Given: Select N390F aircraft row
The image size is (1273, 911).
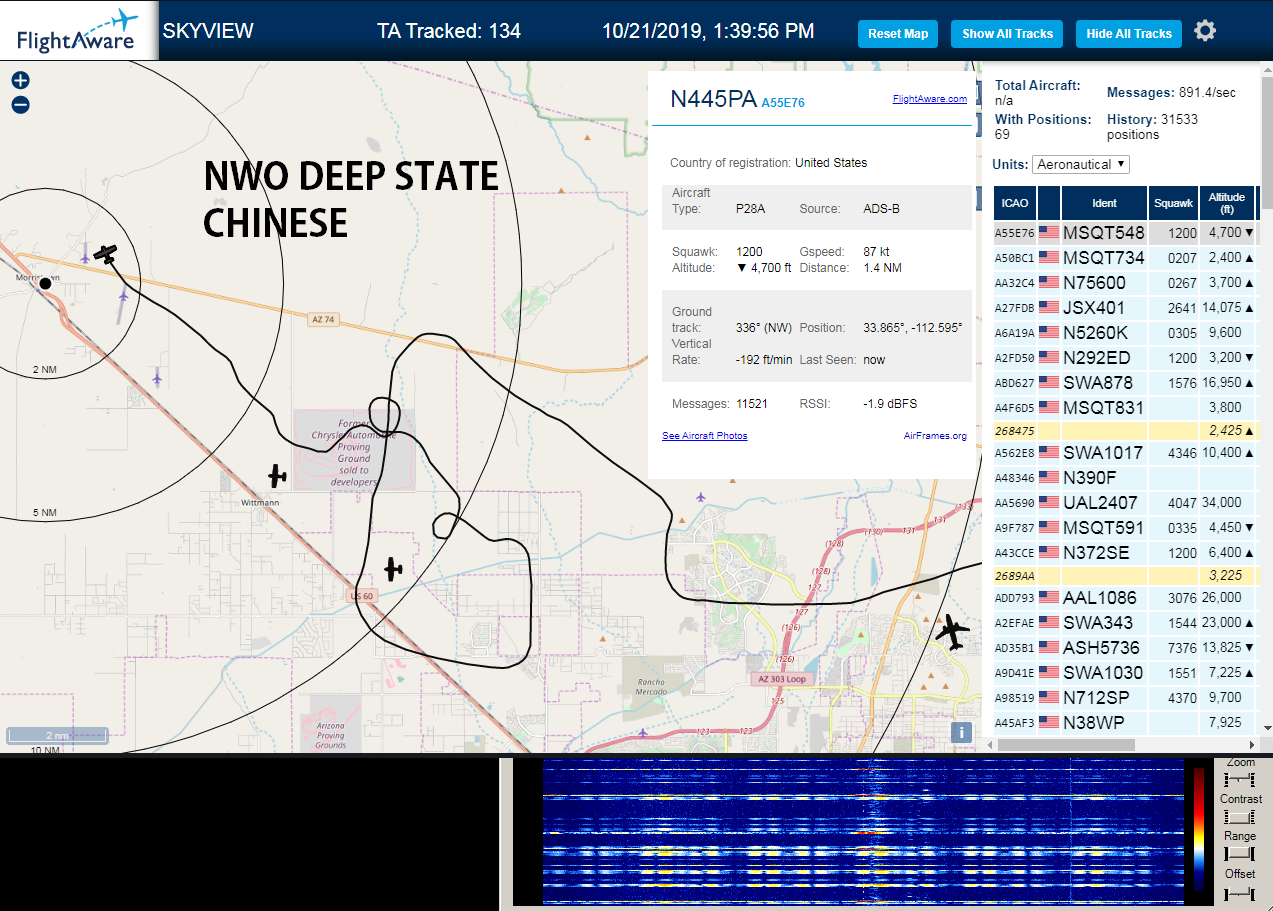Looking at the screenshot, I should pos(1125,478).
